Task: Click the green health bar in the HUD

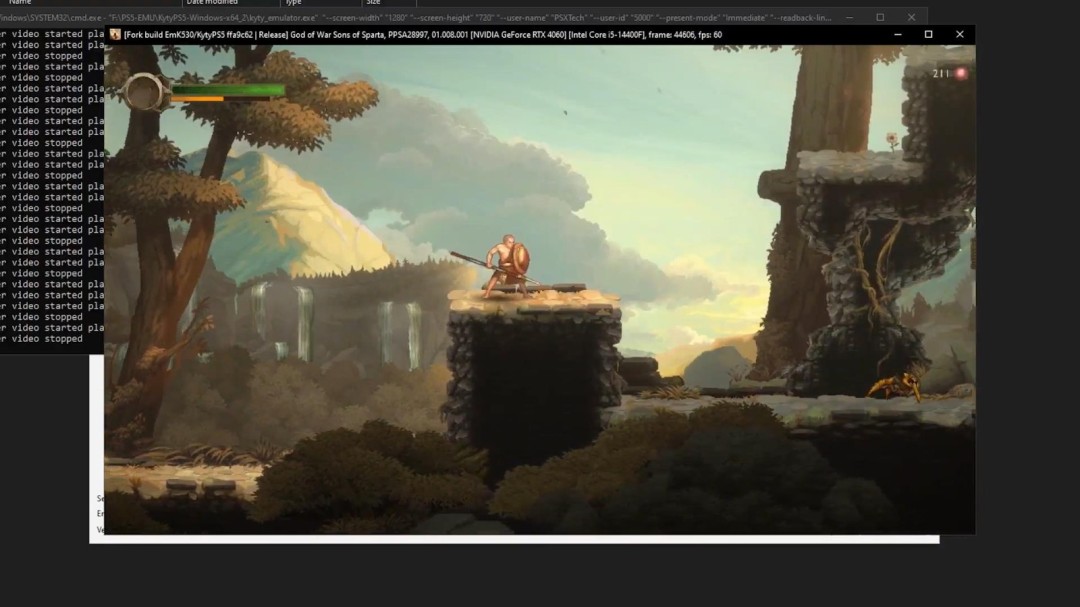Action: click(x=228, y=90)
